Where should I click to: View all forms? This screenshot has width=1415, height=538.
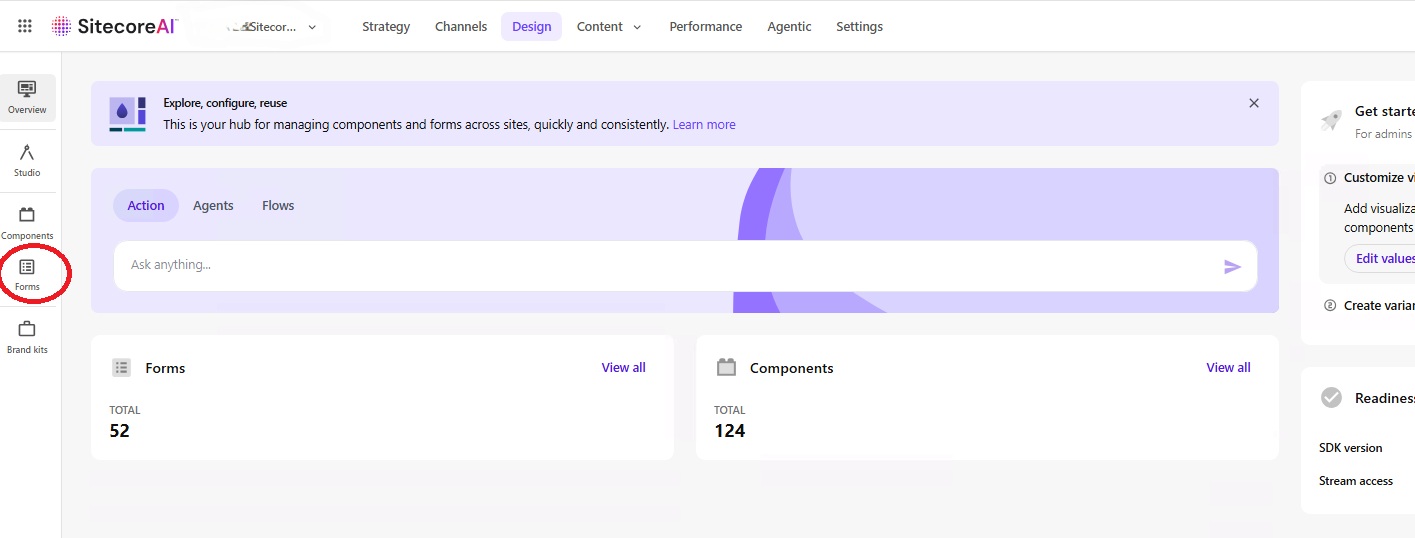[624, 368]
